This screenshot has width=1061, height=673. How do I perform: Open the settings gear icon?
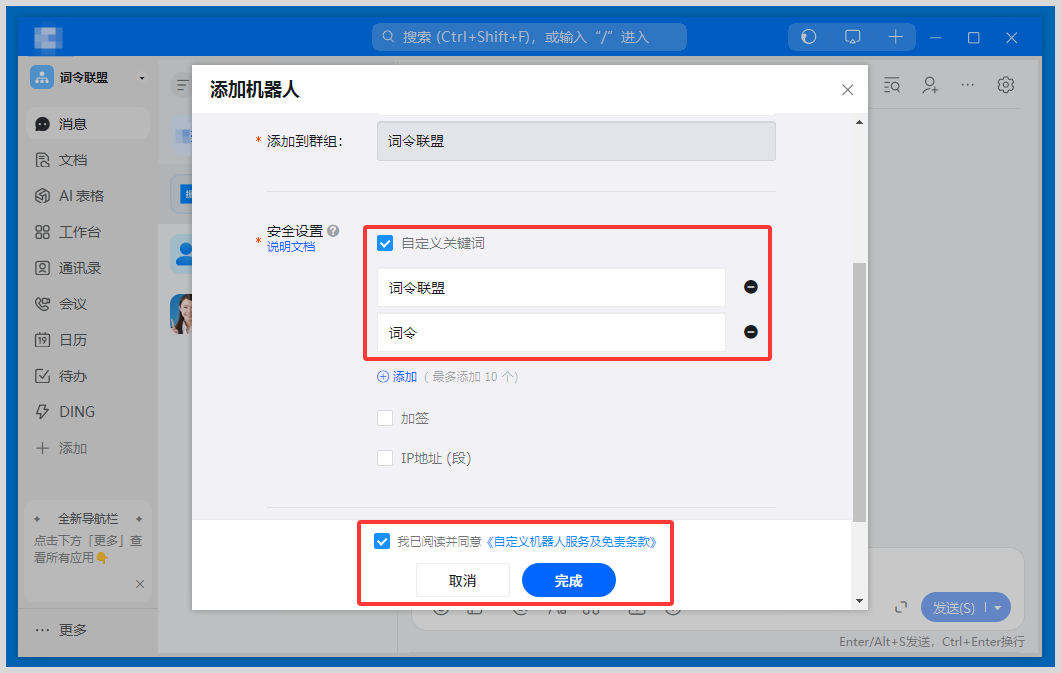click(1005, 85)
